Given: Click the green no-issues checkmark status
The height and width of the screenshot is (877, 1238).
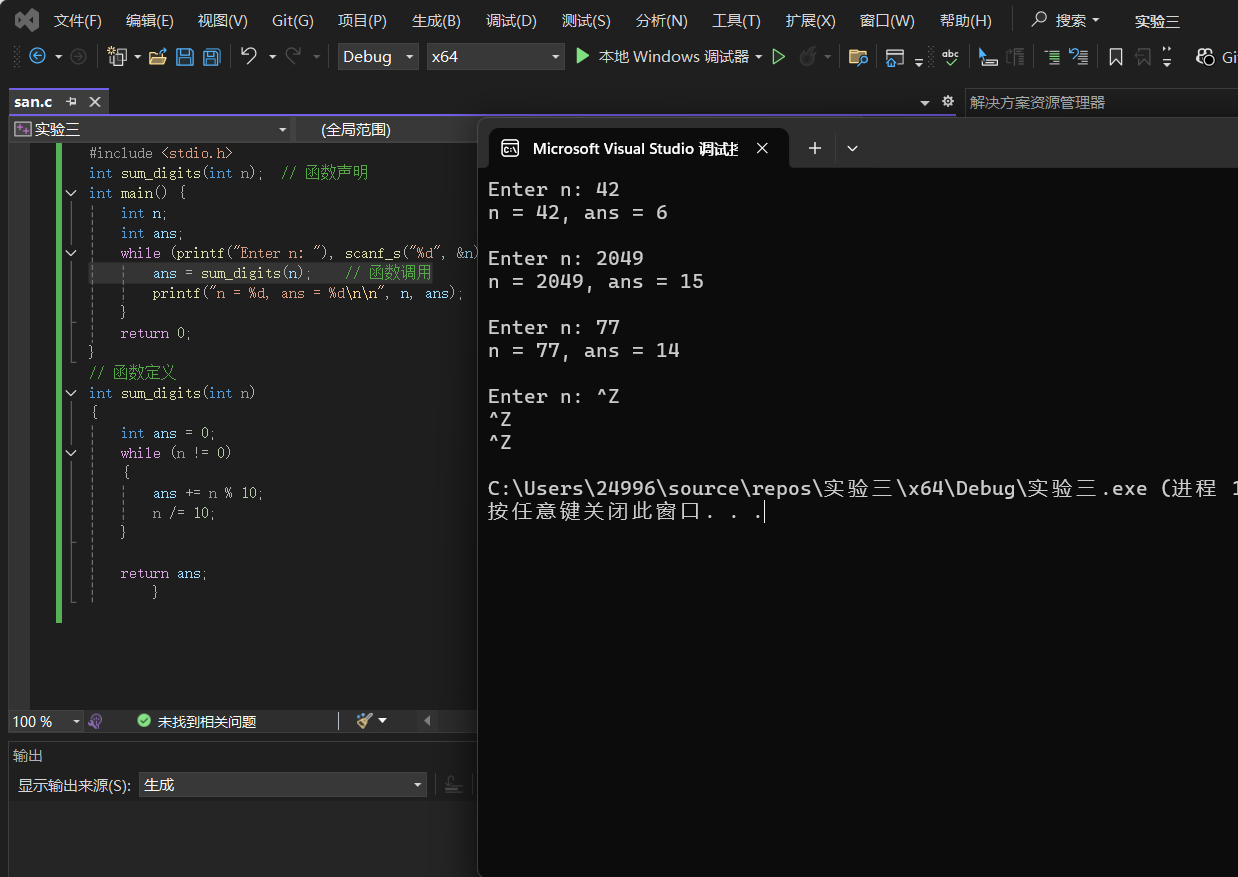Looking at the screenshot, I should (144, 721).
